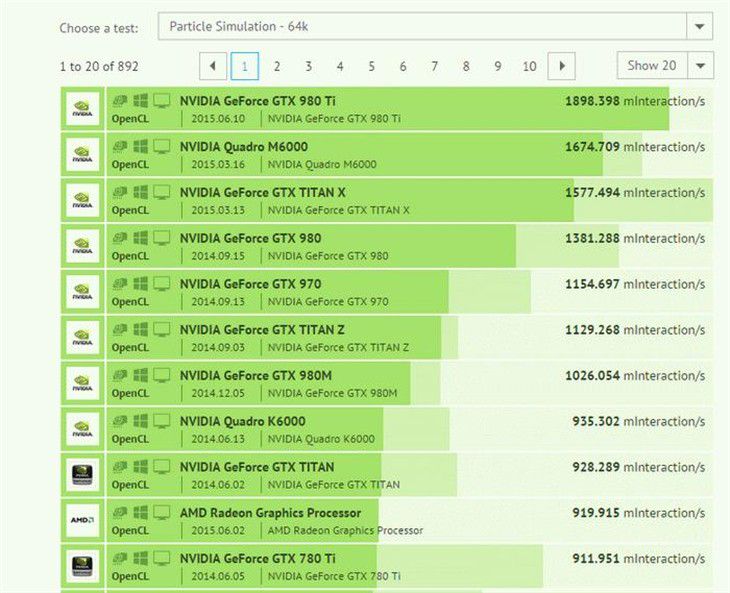Open the NVIDIA Quadro M6000 result title

click(243, 147)
